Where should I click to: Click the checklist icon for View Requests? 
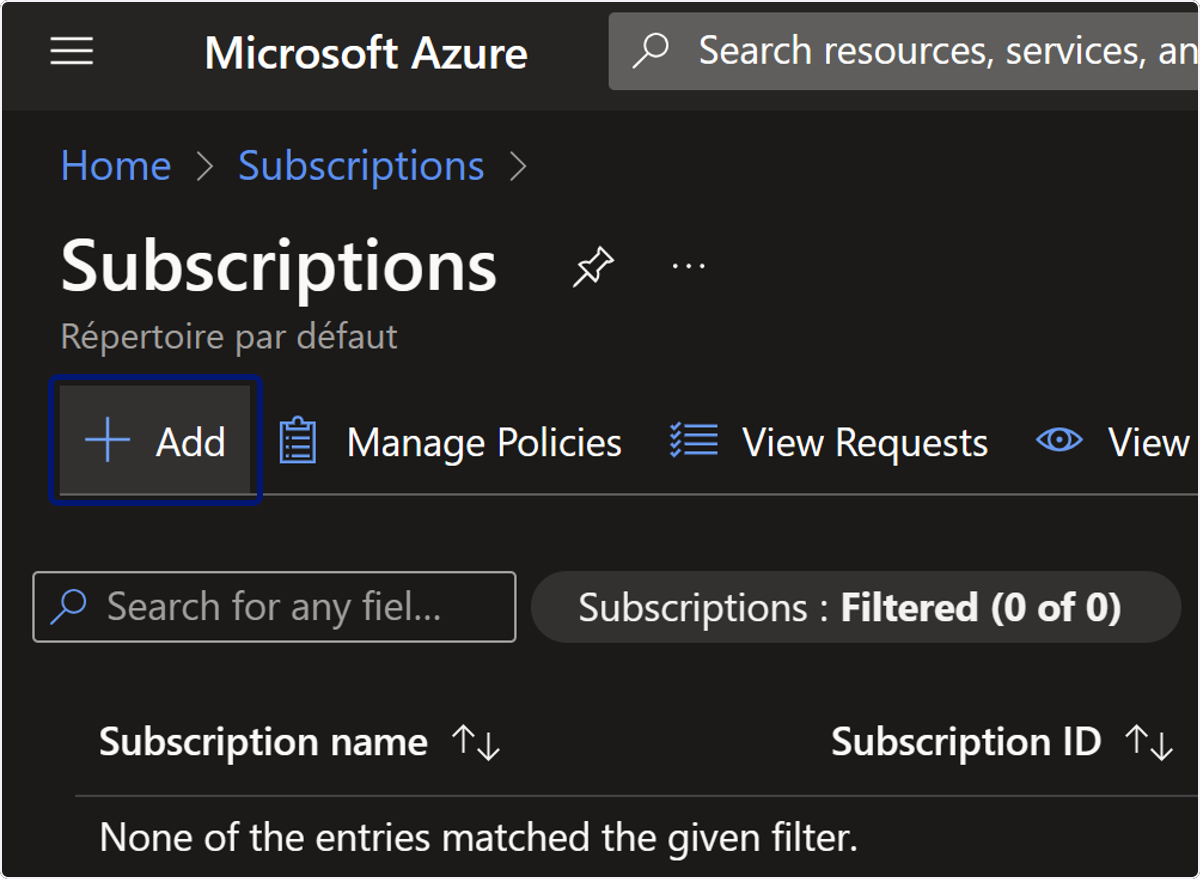693,441
